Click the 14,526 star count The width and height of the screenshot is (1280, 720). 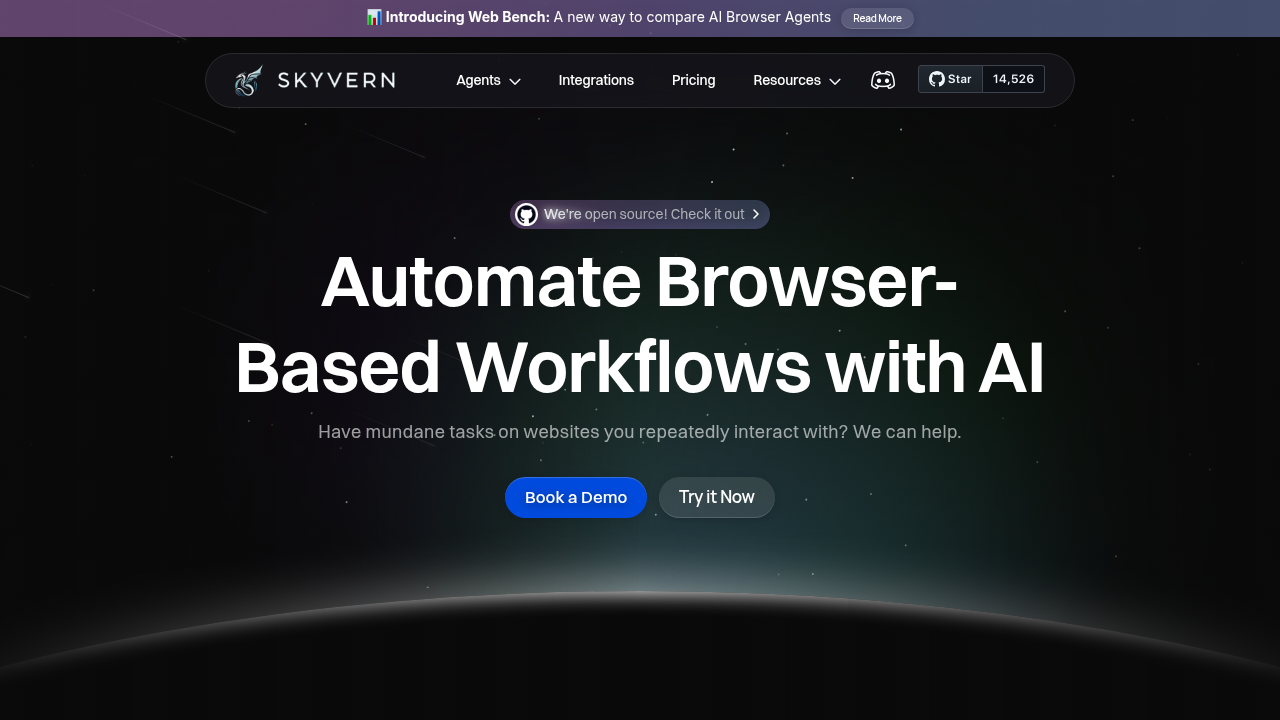[1013, 79]
